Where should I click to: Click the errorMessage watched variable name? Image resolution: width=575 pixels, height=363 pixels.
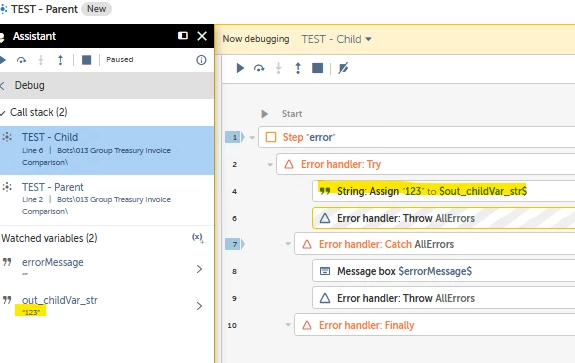pyautogui.click(x=52, y=262)
